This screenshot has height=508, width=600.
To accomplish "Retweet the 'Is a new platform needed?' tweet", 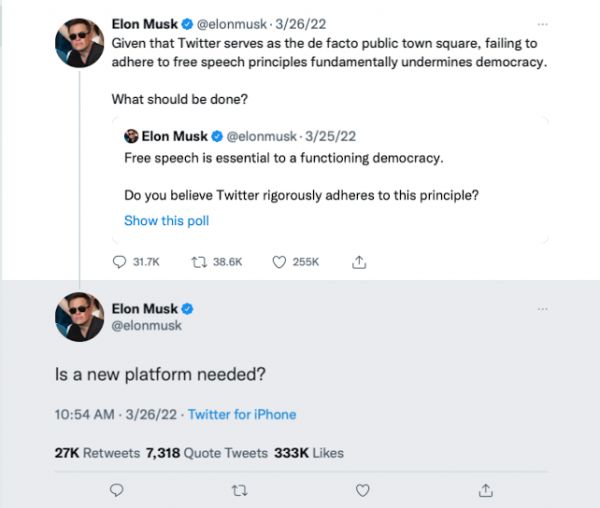I will point(239,489).
